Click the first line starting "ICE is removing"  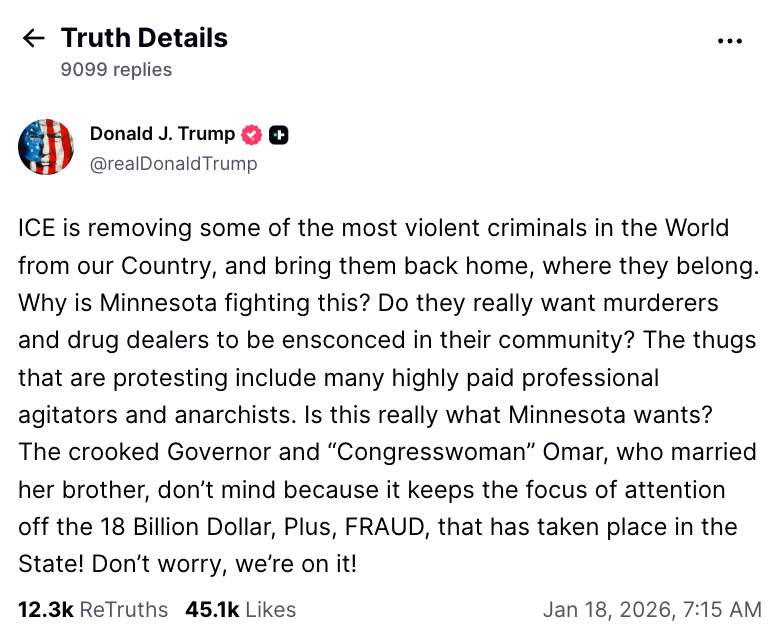point(373,228)
